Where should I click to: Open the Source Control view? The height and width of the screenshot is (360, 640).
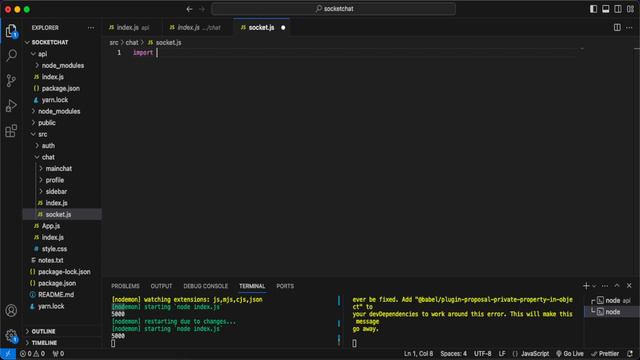tap(11, 80)
